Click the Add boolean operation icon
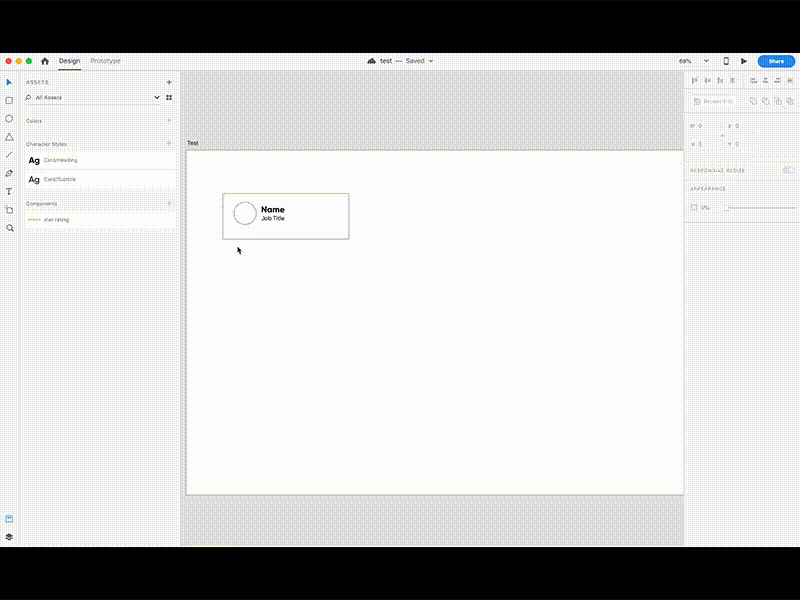 (754, 102)
